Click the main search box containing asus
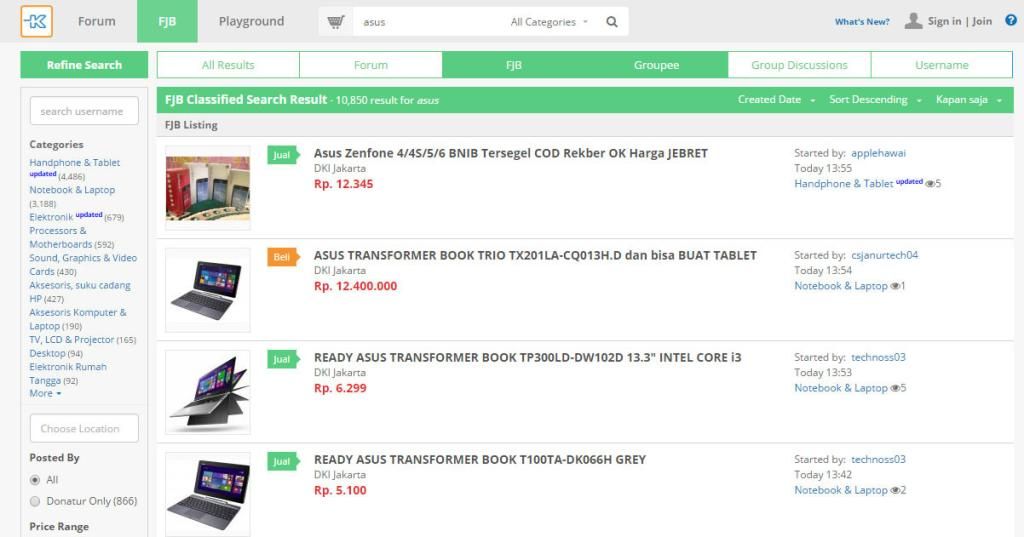The height and width of the screenshot is (537, 1024). coord(431,22)
